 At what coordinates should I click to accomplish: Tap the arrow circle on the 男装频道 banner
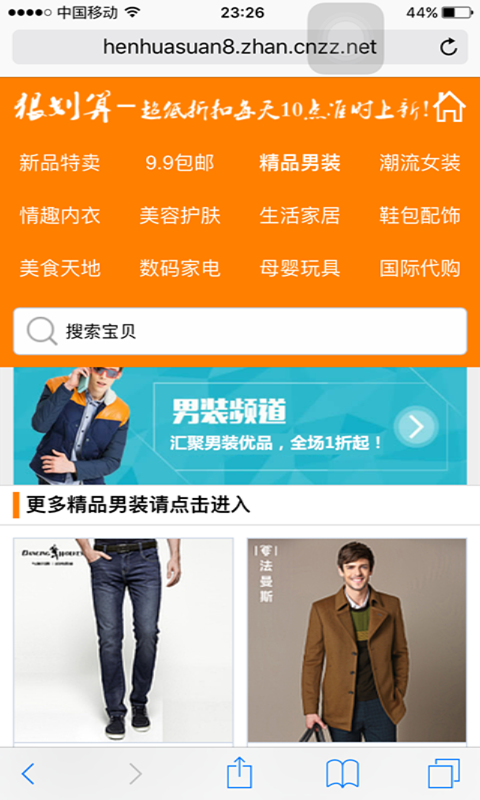[416, 427]
